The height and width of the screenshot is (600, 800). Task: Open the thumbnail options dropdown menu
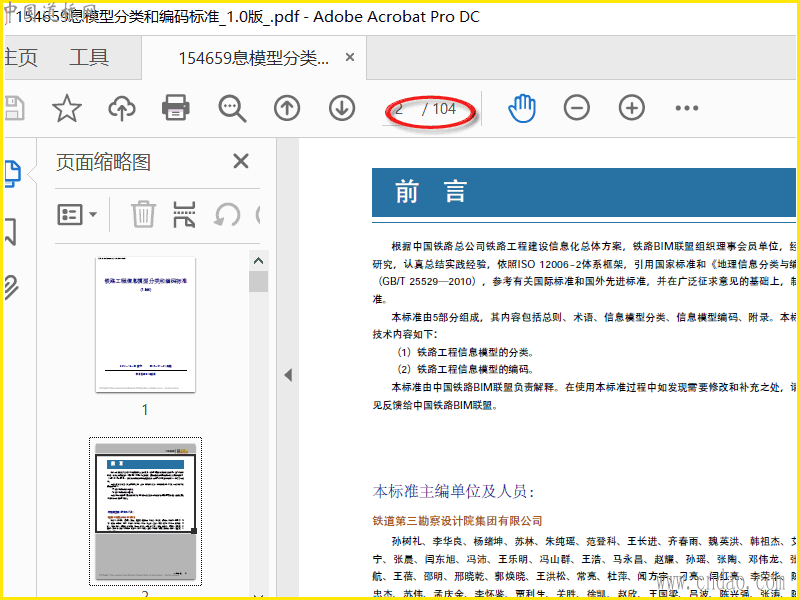click(77, 215)
